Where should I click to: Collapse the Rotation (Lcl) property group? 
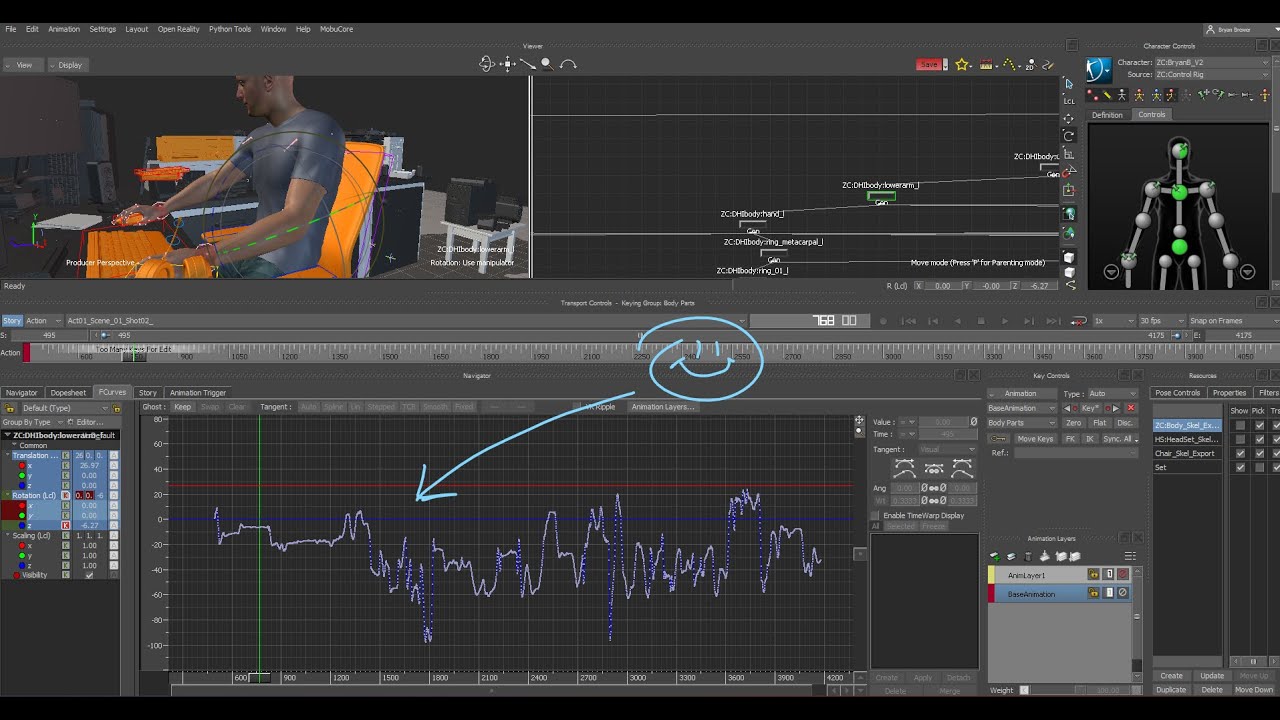[x=7, y=496]
